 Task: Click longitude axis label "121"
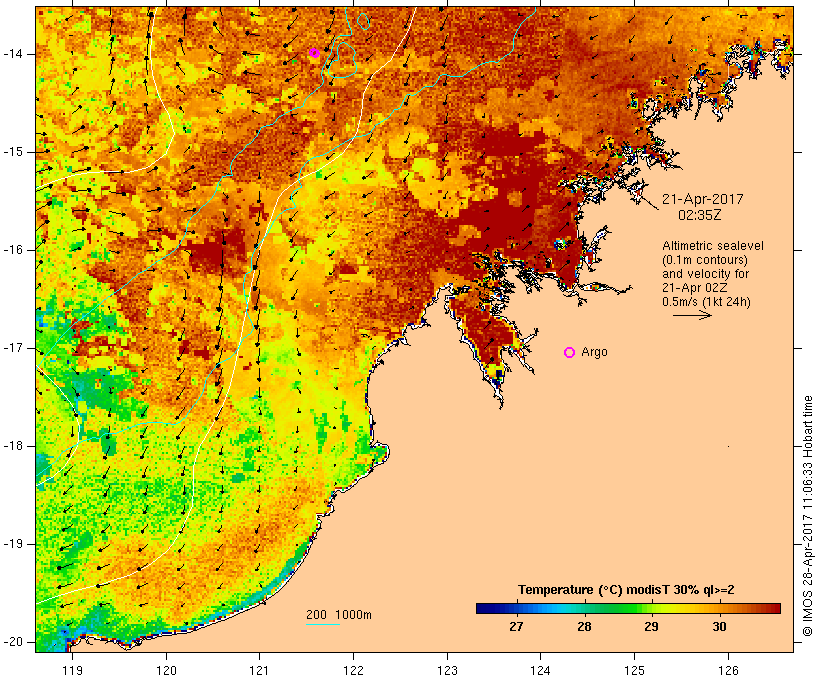[259, 670]
